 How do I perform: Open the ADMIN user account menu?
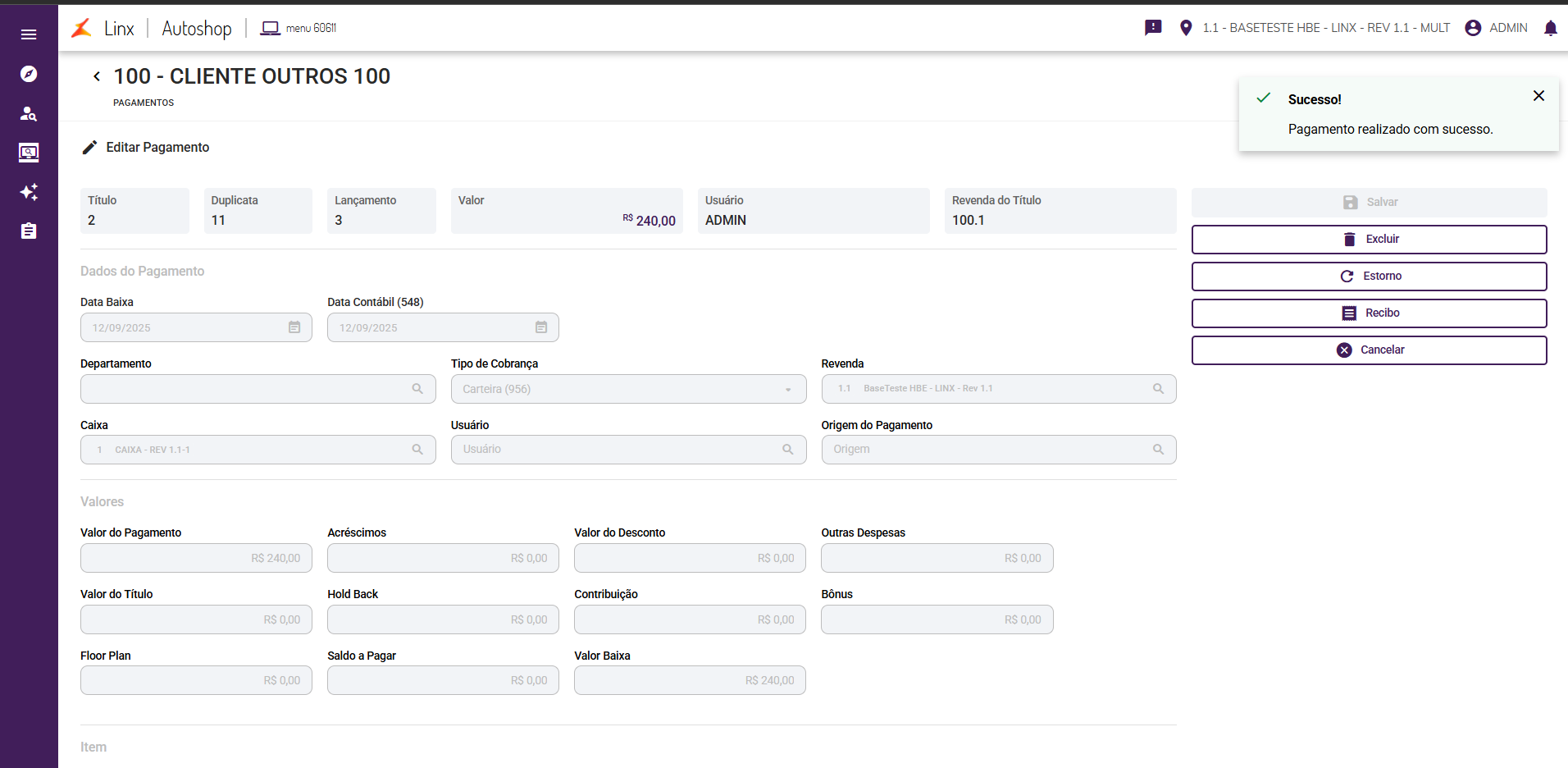[x=1496, y=28]
